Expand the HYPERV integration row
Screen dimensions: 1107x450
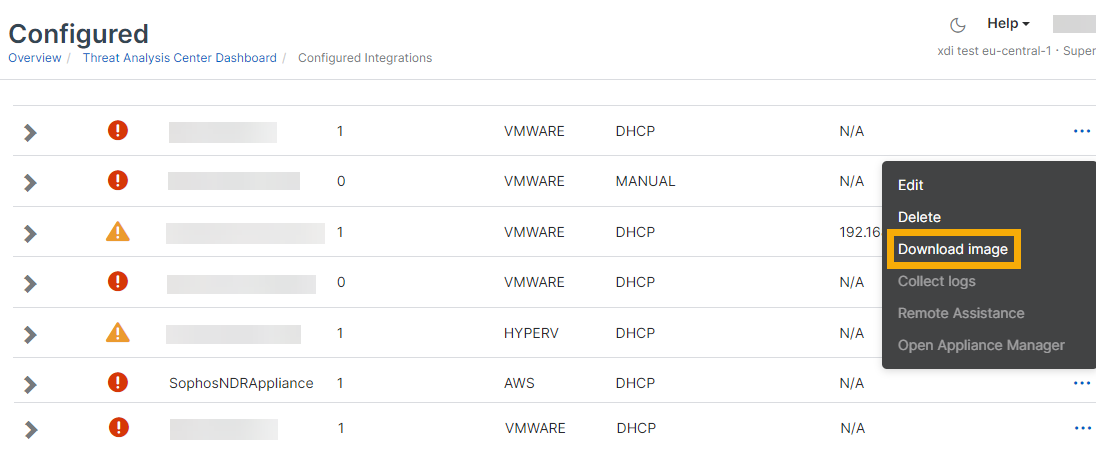coord(30,333)
